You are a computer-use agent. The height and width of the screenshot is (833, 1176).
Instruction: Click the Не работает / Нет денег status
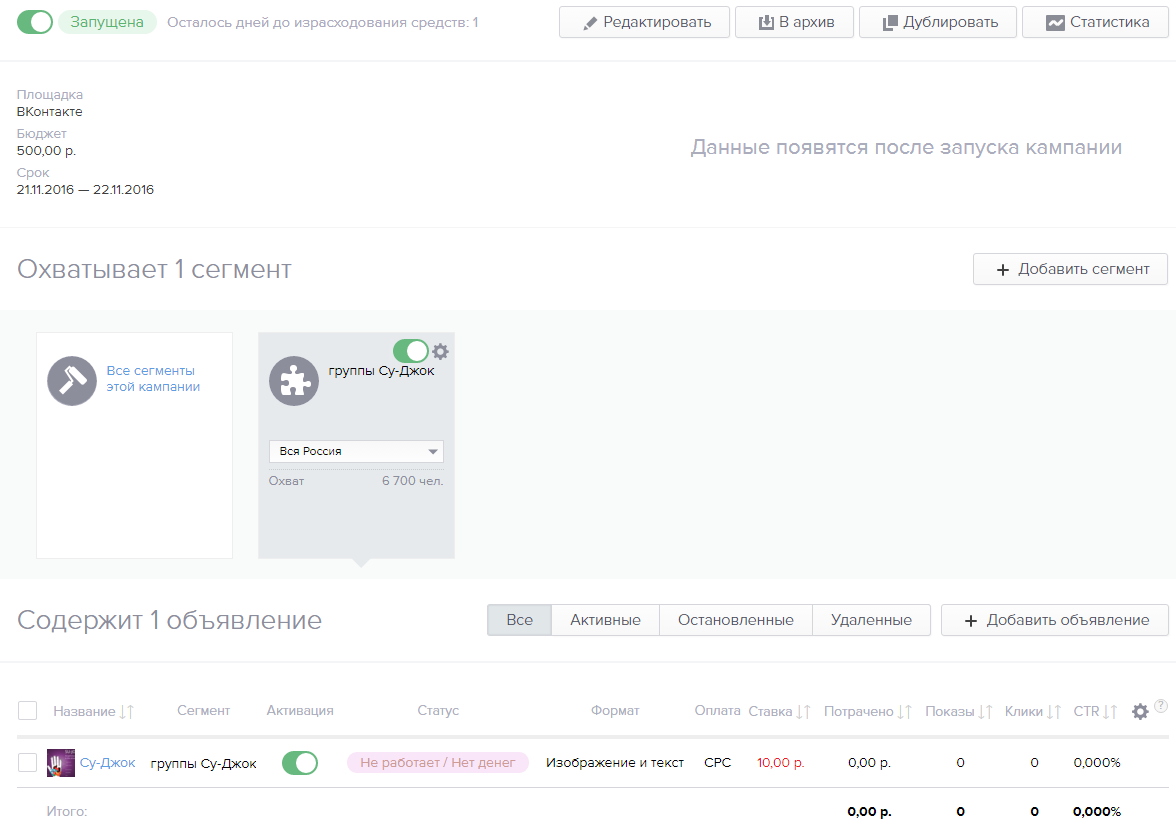438,763
